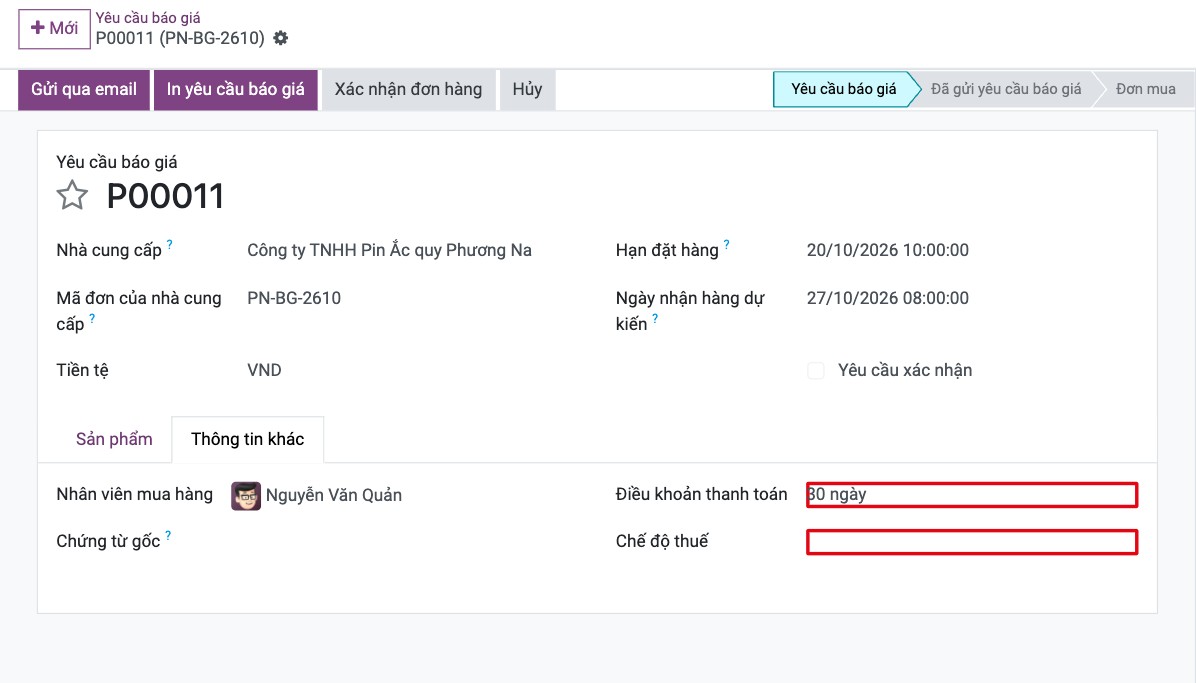
Task: Click the help mark beside Chứng từ gốc
Action: pos(168,536)
